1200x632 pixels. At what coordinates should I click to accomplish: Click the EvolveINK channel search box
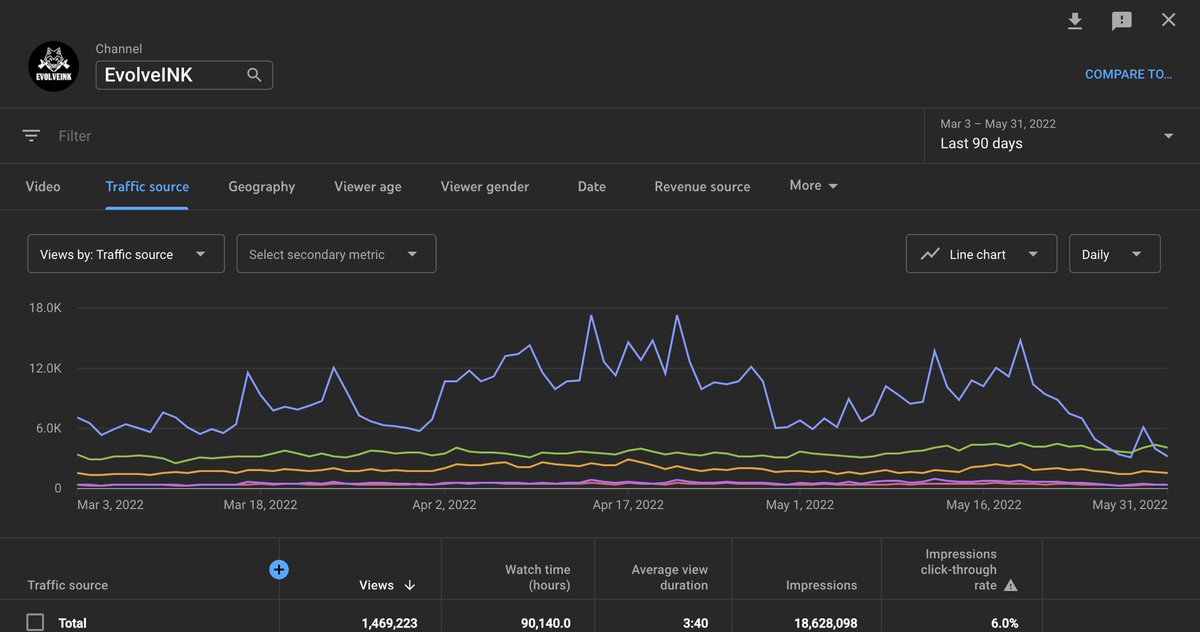[x=184, y=75]
